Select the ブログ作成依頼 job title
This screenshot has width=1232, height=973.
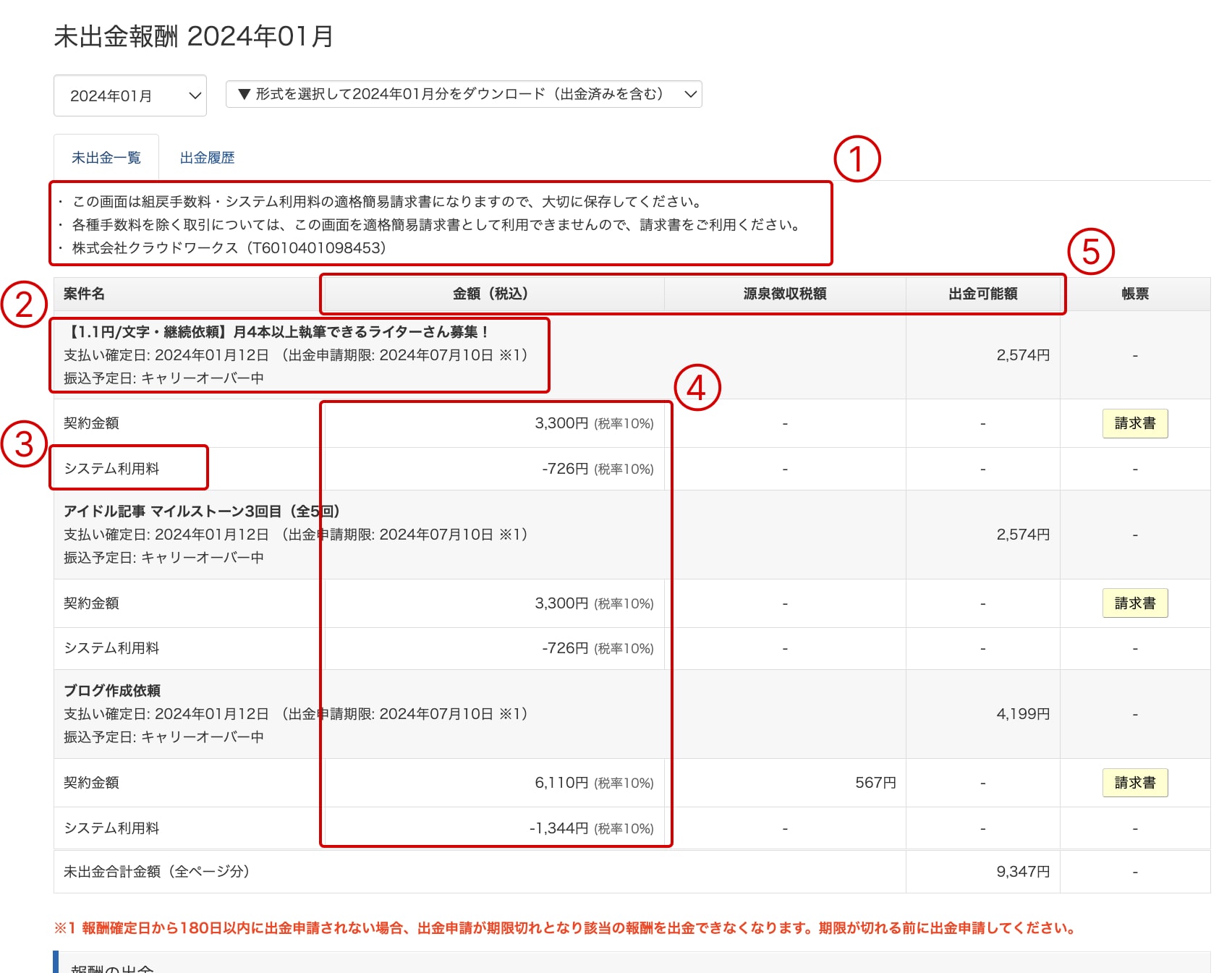click(112, 691)
